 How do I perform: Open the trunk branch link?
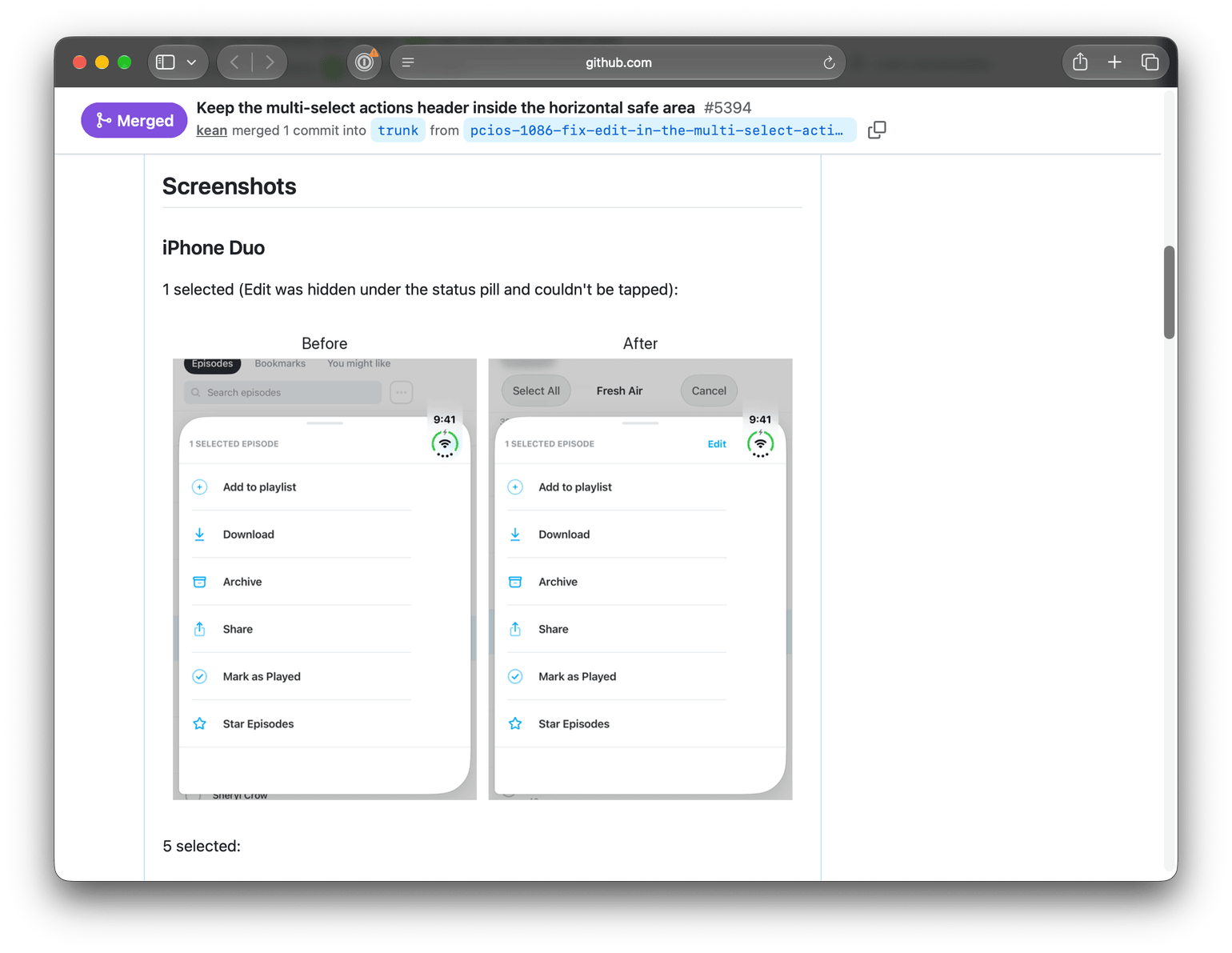tap(398, 130)
